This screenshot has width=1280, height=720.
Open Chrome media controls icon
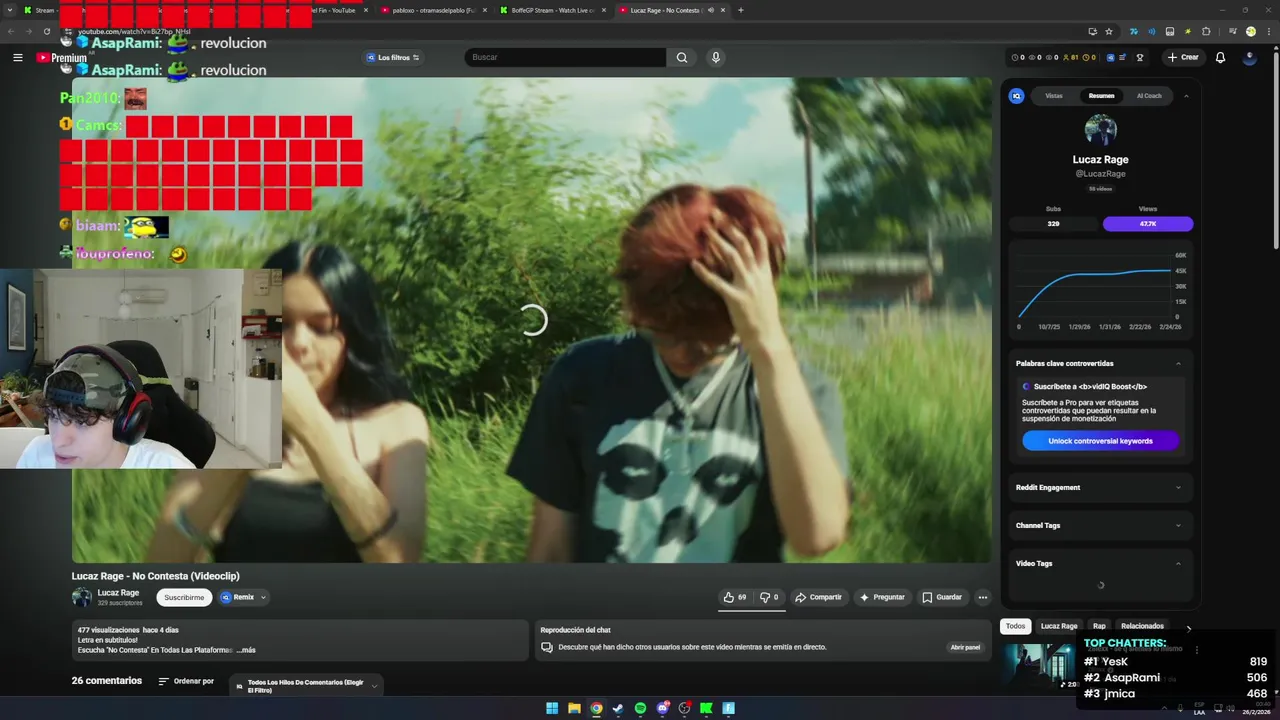[1232, 31]
